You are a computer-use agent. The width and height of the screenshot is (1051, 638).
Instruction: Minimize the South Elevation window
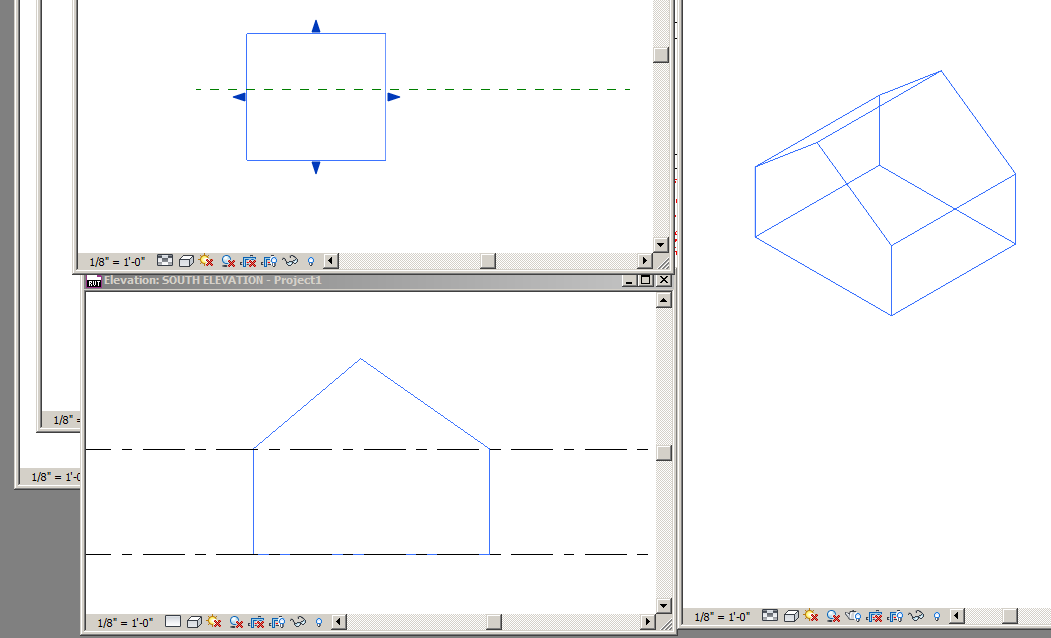(x=629, y=280)
